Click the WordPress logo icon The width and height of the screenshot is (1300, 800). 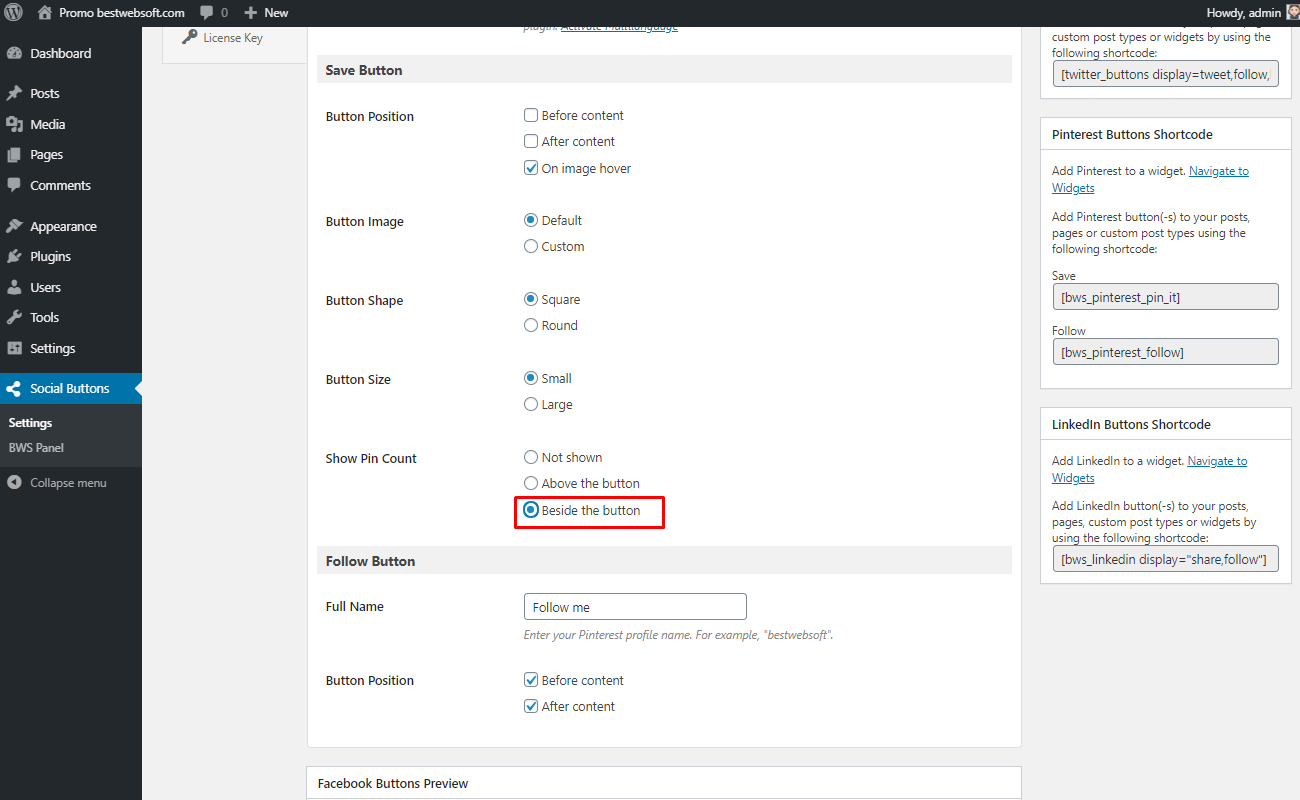click(x=14, y=13)
